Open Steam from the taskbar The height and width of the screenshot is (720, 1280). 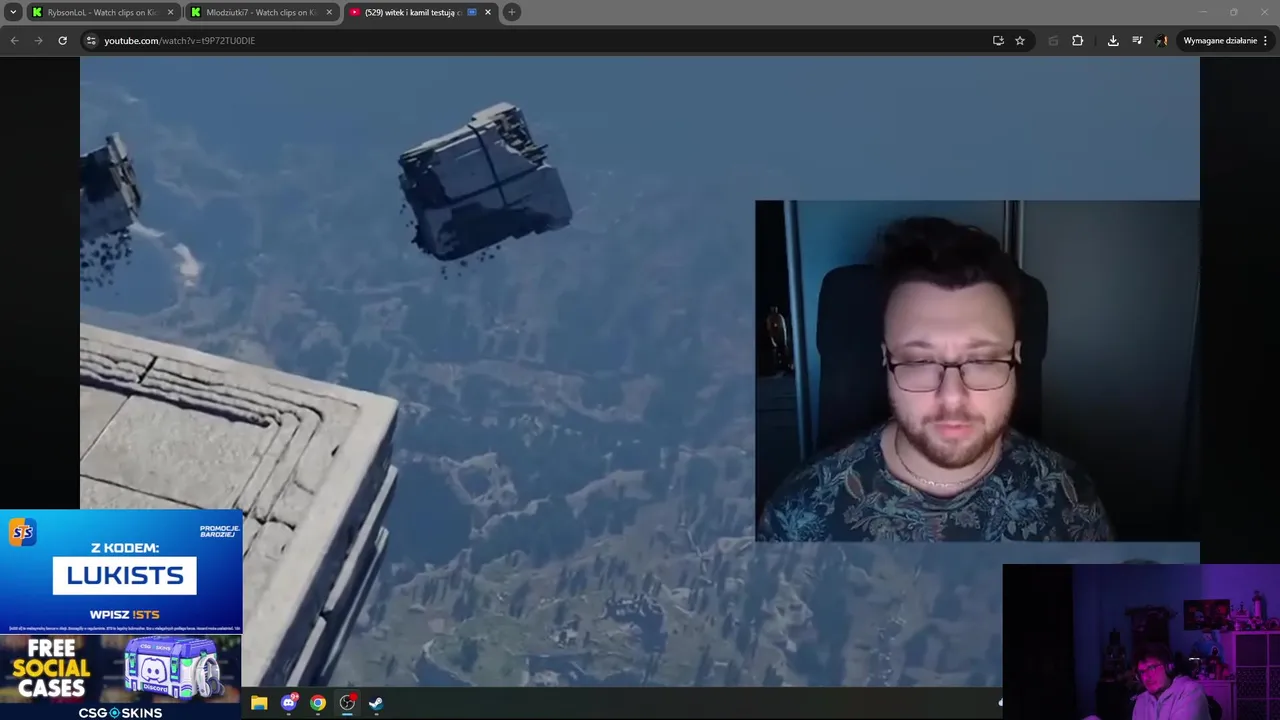tap(376, 703)
